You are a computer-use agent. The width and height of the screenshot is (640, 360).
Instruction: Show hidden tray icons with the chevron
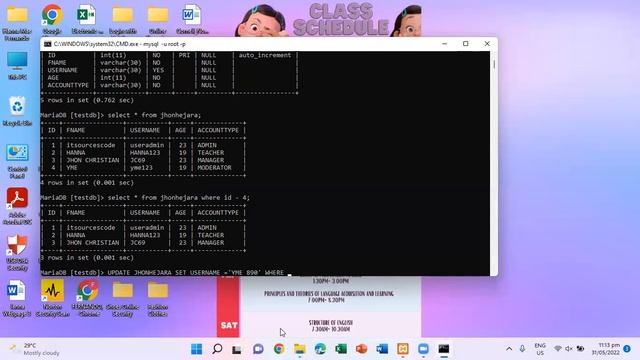click(509, 349)
